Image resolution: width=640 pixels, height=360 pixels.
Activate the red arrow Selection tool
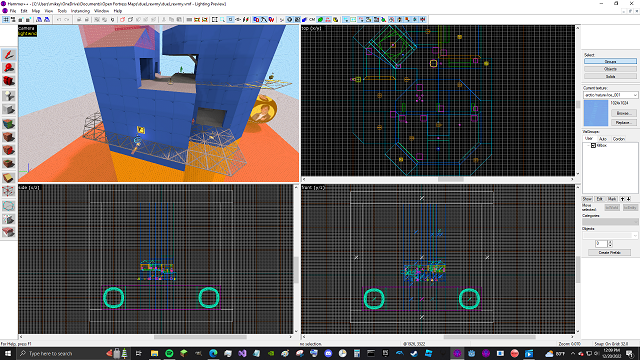9,55
